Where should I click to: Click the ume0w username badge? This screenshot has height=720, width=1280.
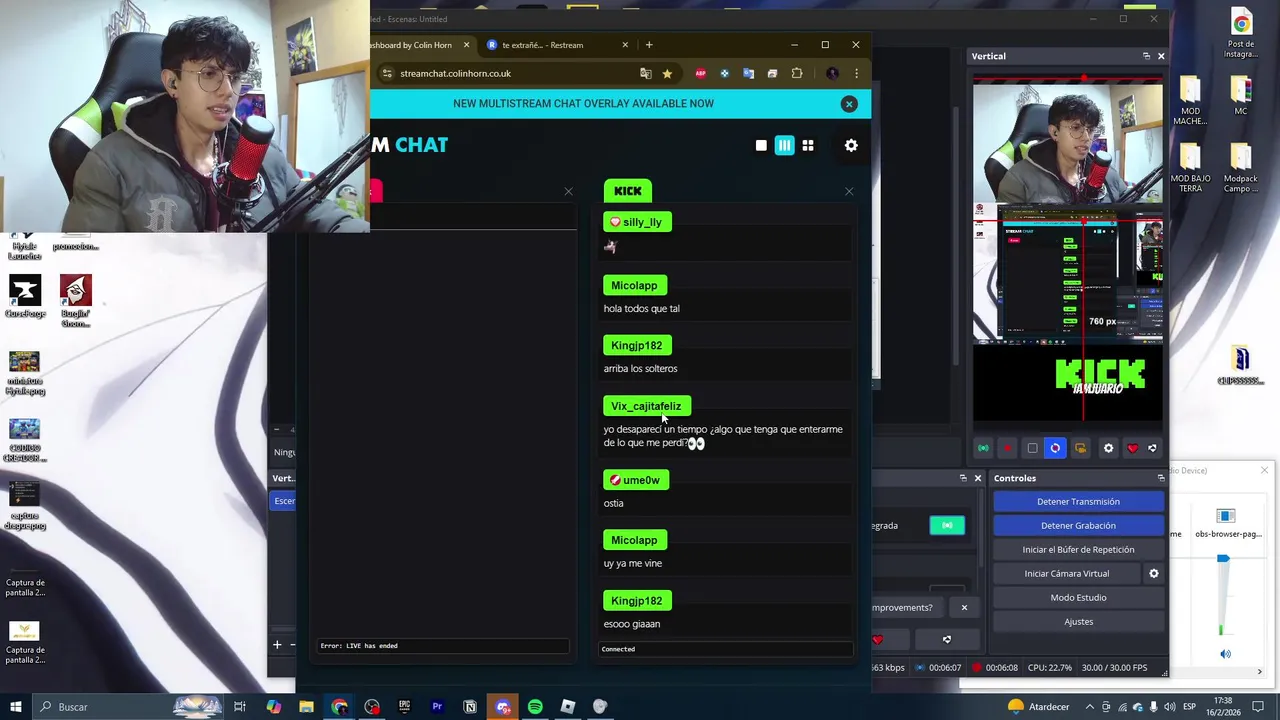coord(636,480)
